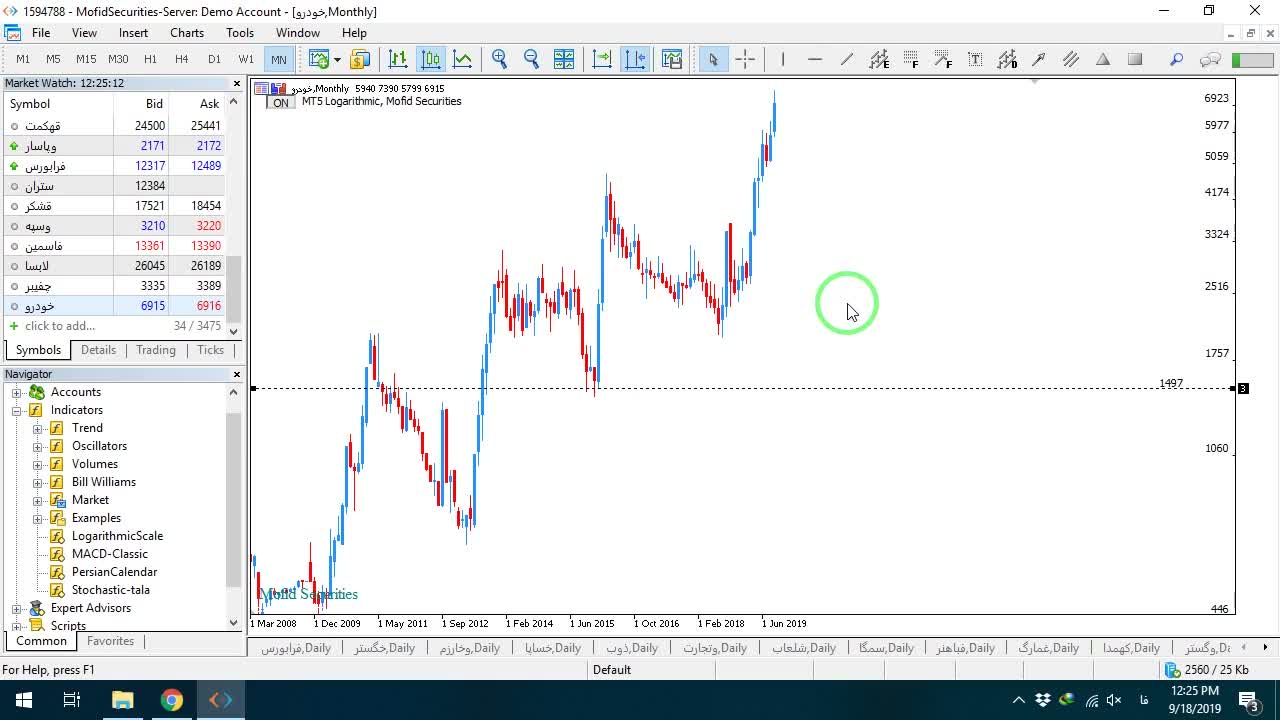Expand the Trend indicators folder
This screenshot has width=1280, height=720.
(x=38, y=428)
